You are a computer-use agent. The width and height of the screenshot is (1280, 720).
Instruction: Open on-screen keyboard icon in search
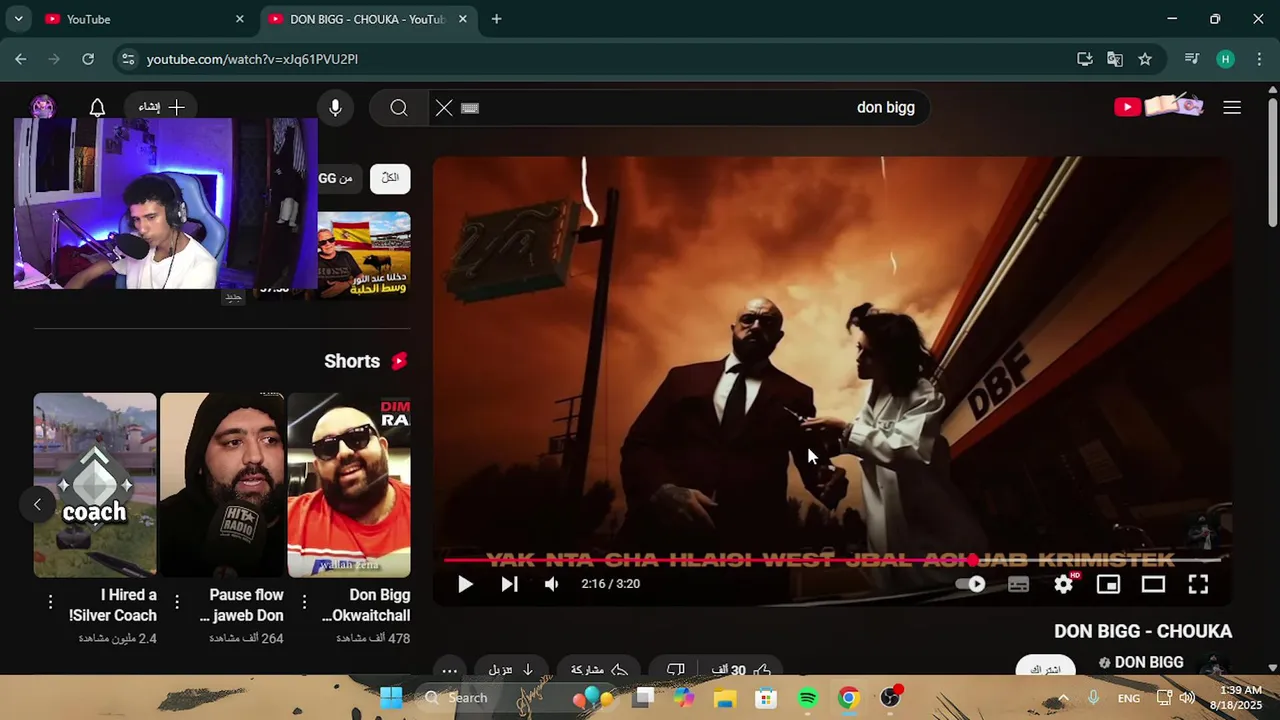click(470, 108)
